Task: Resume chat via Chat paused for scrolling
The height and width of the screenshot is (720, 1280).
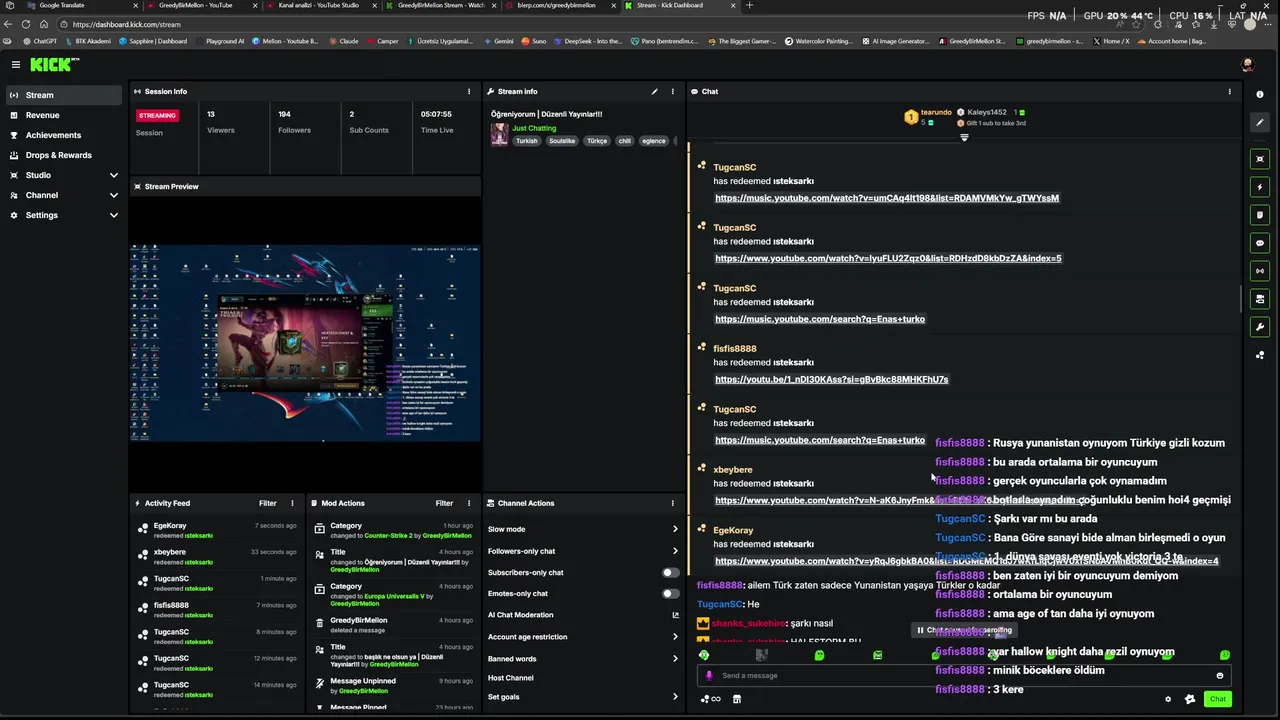Action: pyautogui.click(x=965, y=630)
